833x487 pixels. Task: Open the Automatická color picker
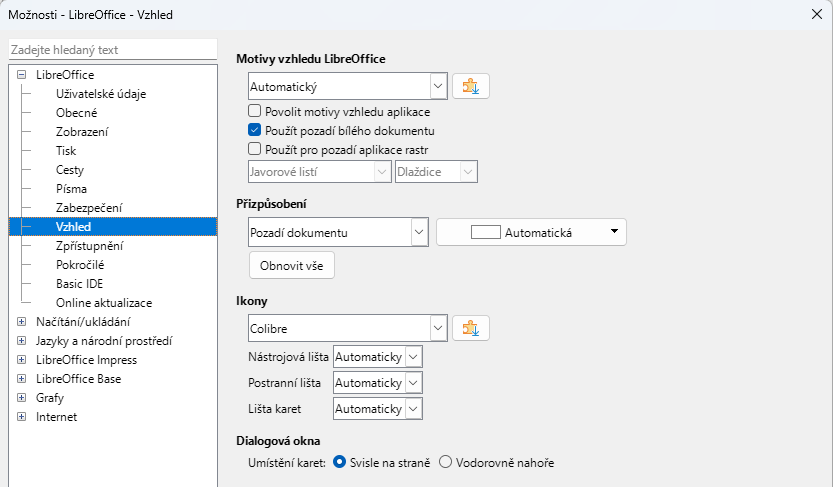pyautogui.click(x=531, y=232)
